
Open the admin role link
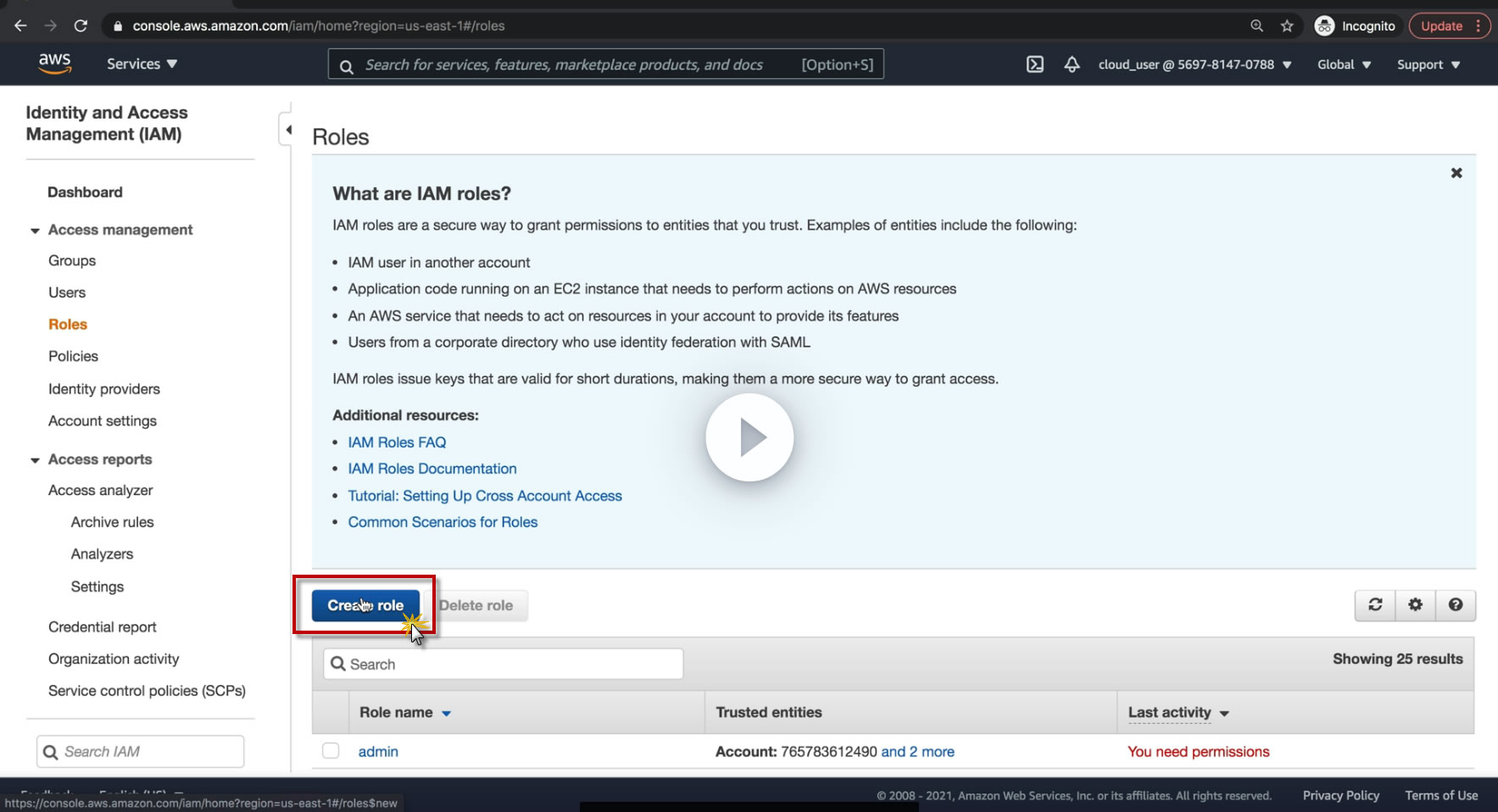(x=378, y=752)
